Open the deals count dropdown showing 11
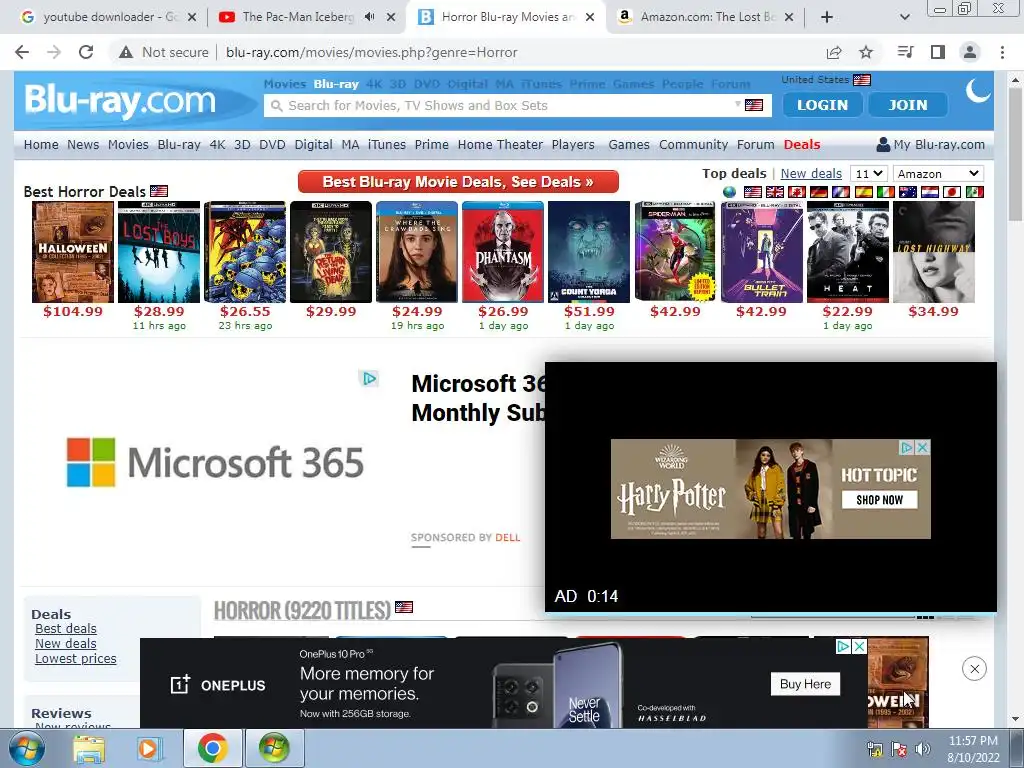This screenshot has width=1024, height=768. [x=869, y=174]
